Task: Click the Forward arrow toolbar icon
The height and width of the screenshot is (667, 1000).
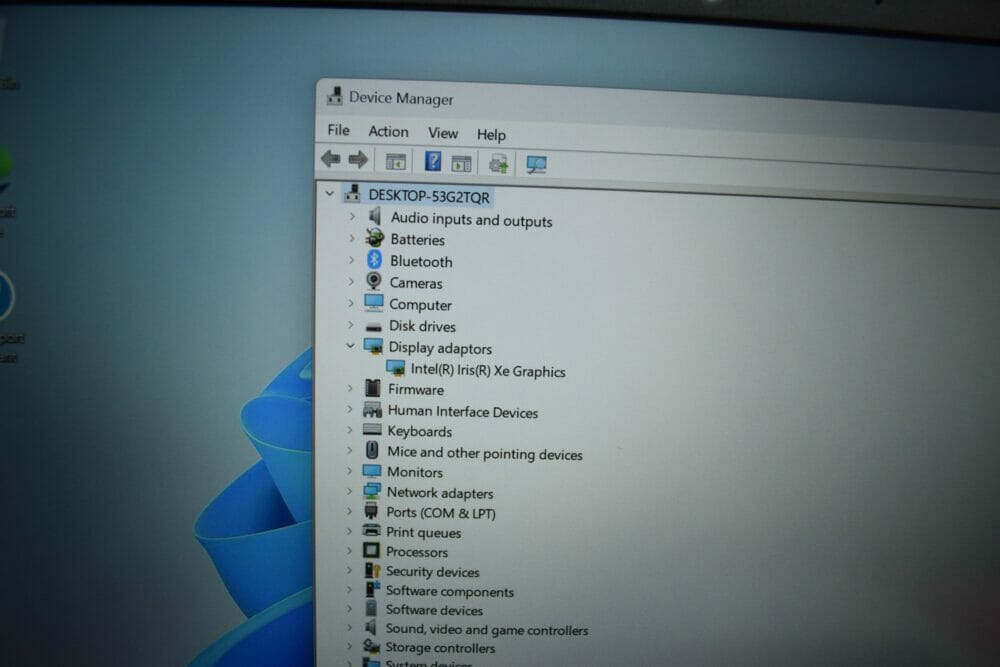Action: (x=358, y=159)
